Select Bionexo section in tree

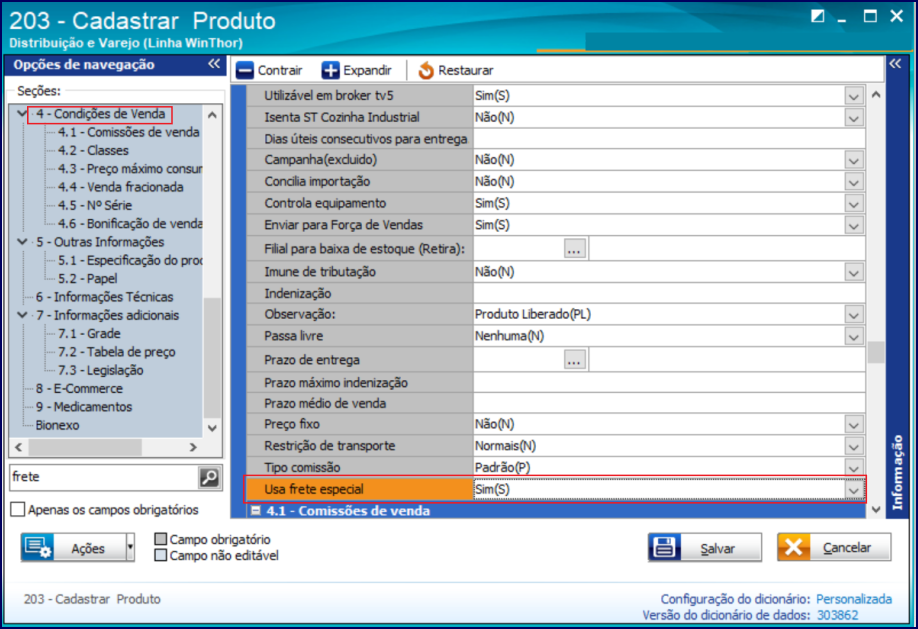(x=57, y=425)
